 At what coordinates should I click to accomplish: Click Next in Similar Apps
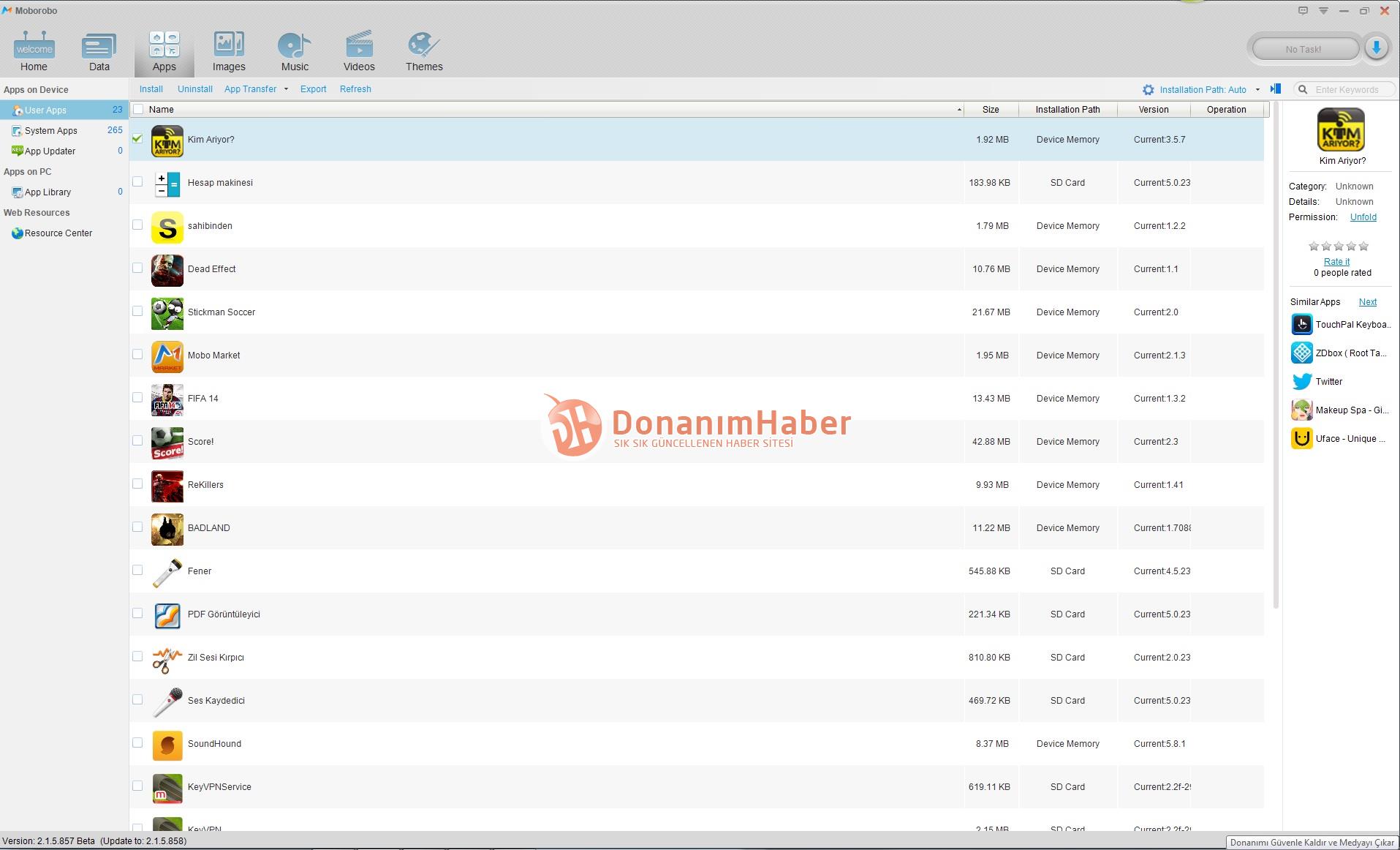[x=1367, y=302]
